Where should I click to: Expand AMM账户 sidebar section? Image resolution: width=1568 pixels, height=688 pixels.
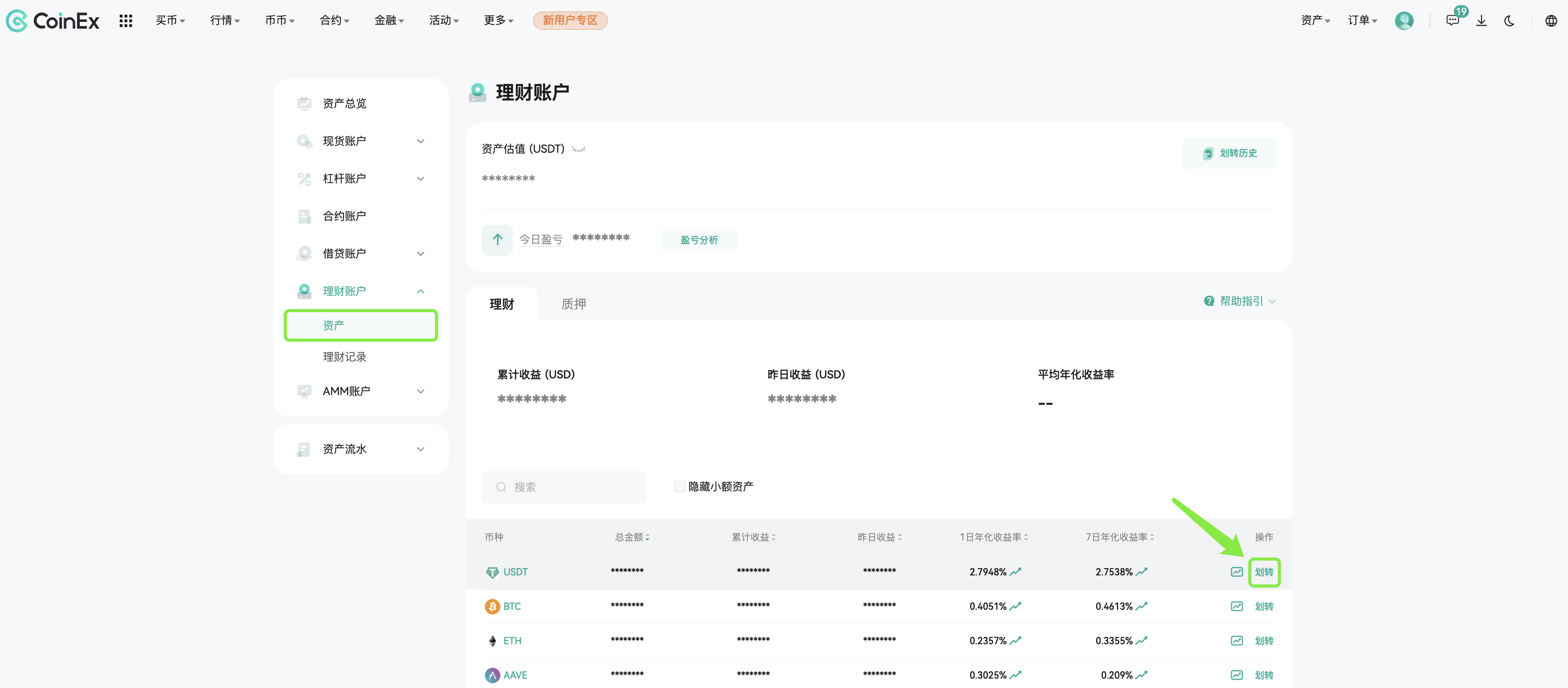pos(420,391)
